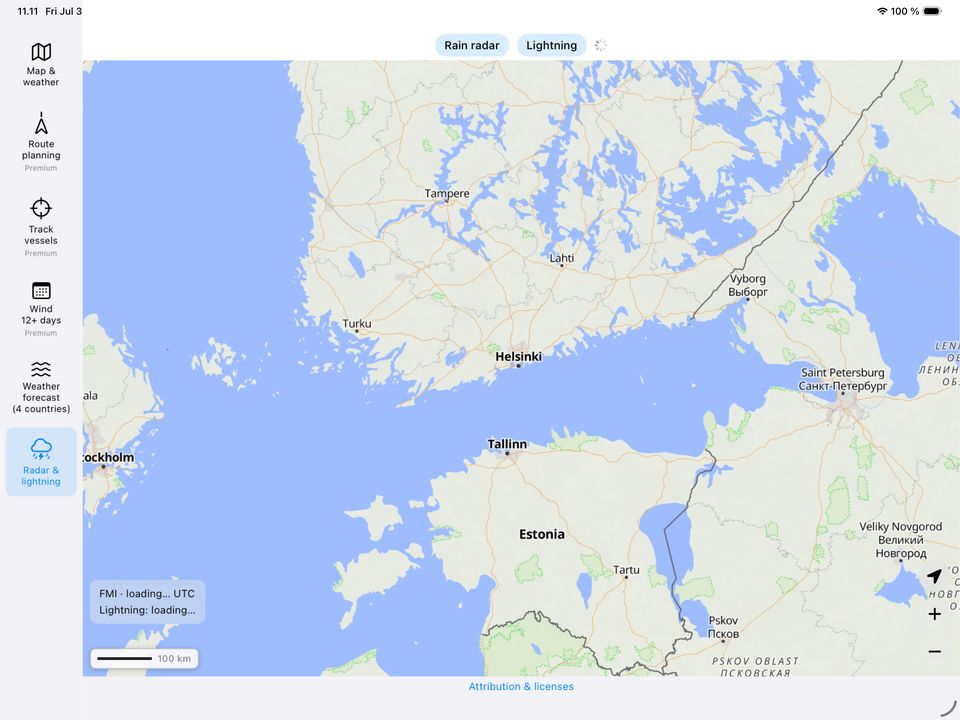Tap the Tallinn city label on map
The image size is (960, 720).
point(507,444)
